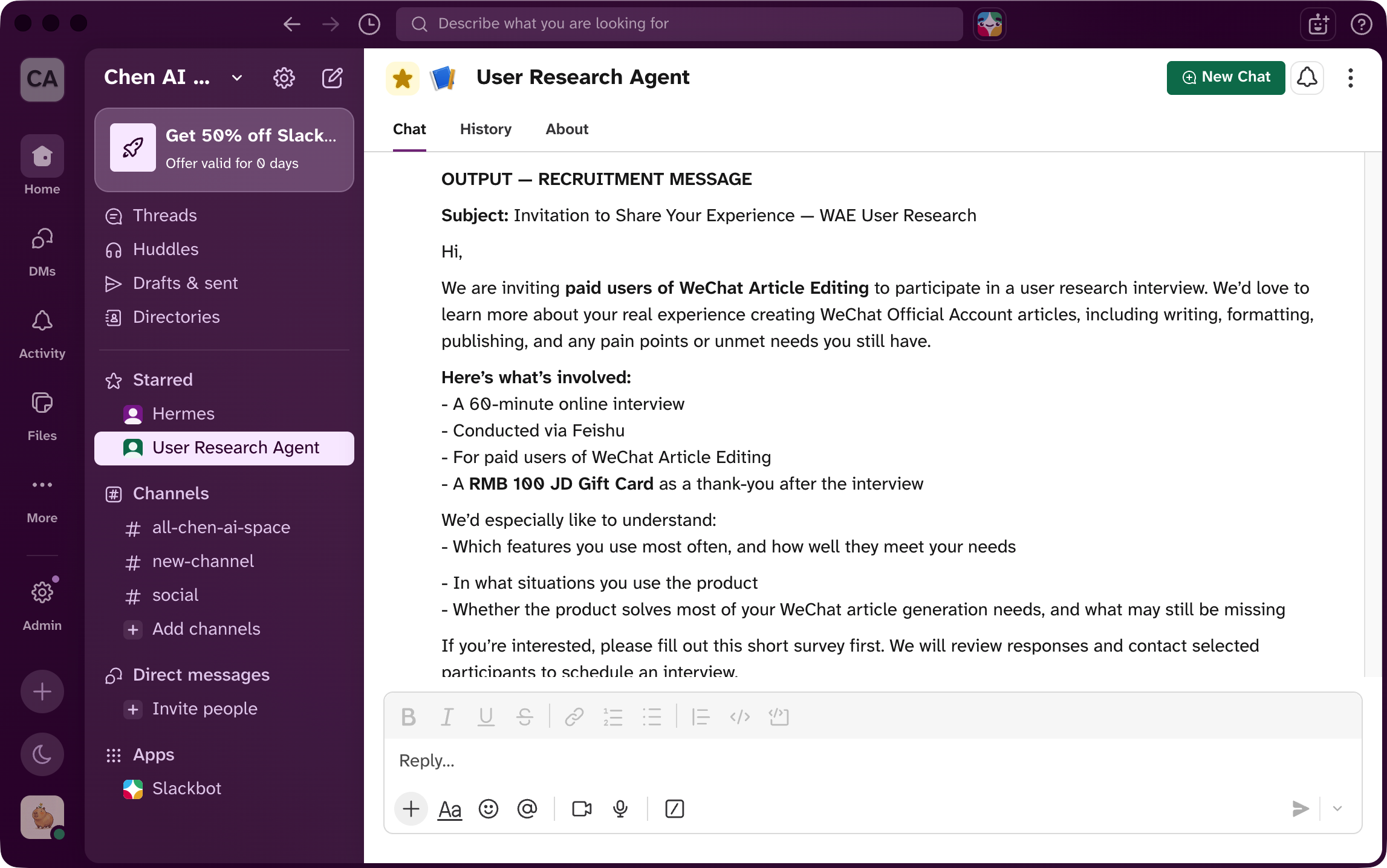This screenshot has width=1387, height=868.
Task: Toggle bold formatting
Action: pyautogui.click(x=409, y=717)
